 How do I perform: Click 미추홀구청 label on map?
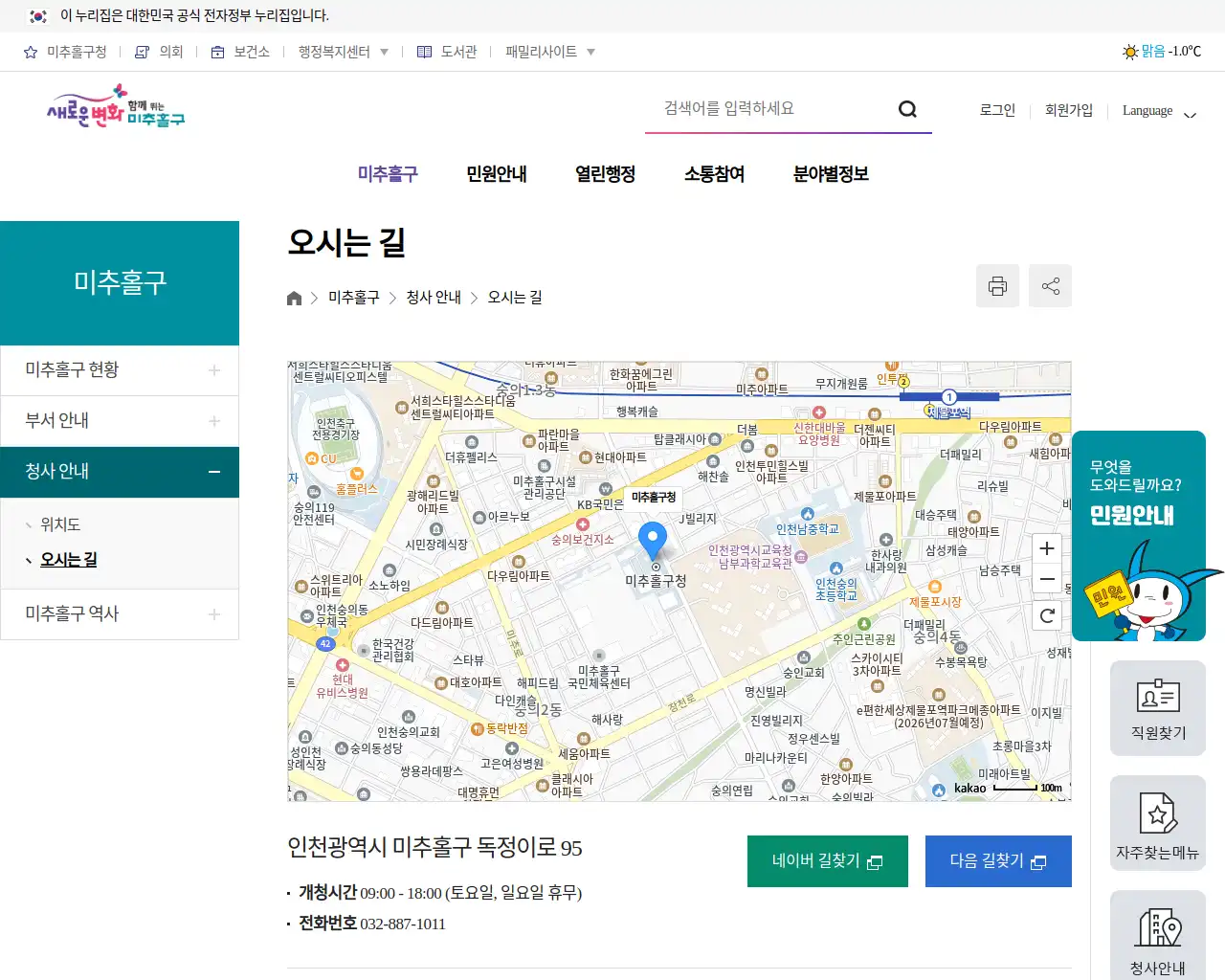[x=656, y=581]
